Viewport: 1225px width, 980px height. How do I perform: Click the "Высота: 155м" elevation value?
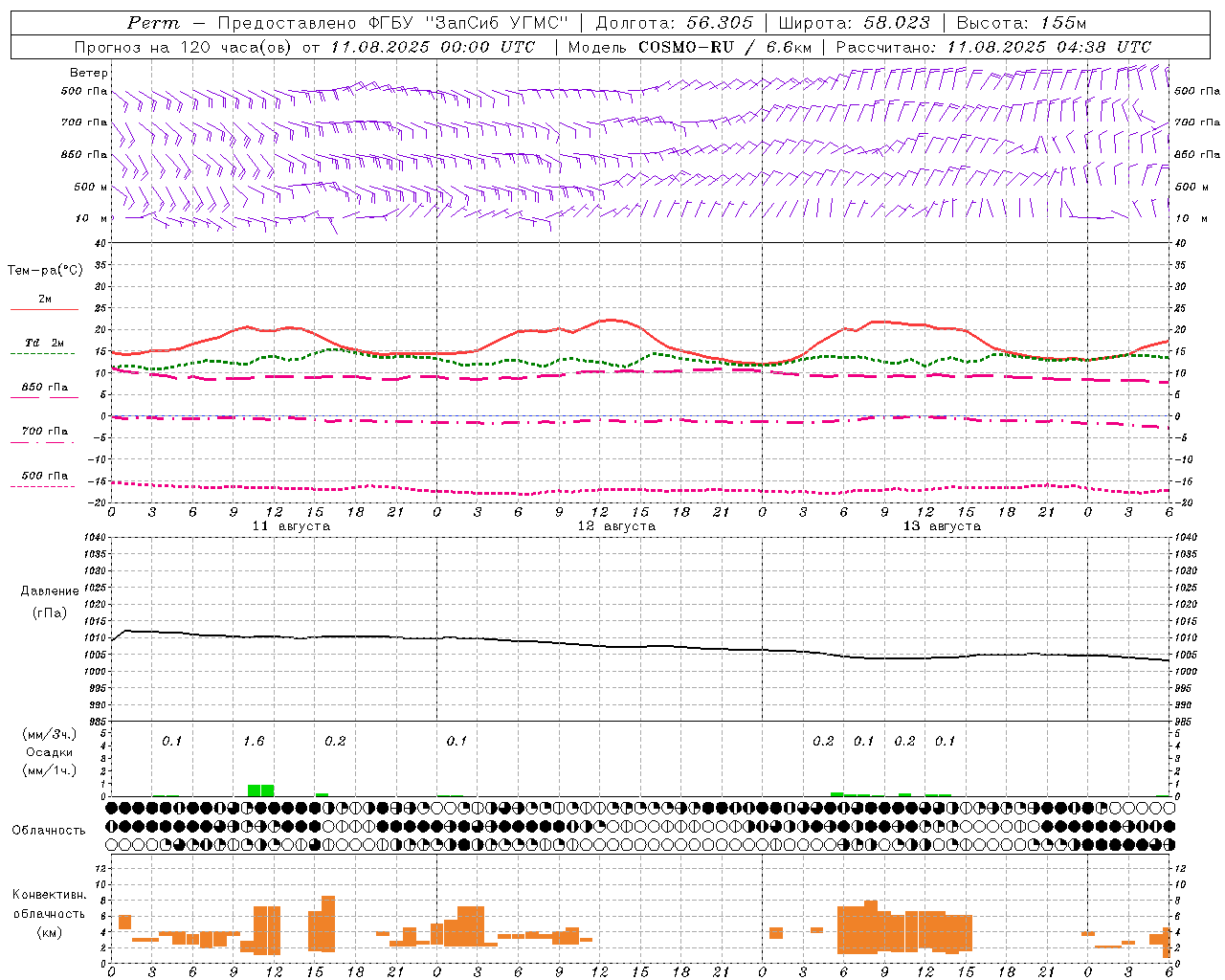tap(1022, 23)
